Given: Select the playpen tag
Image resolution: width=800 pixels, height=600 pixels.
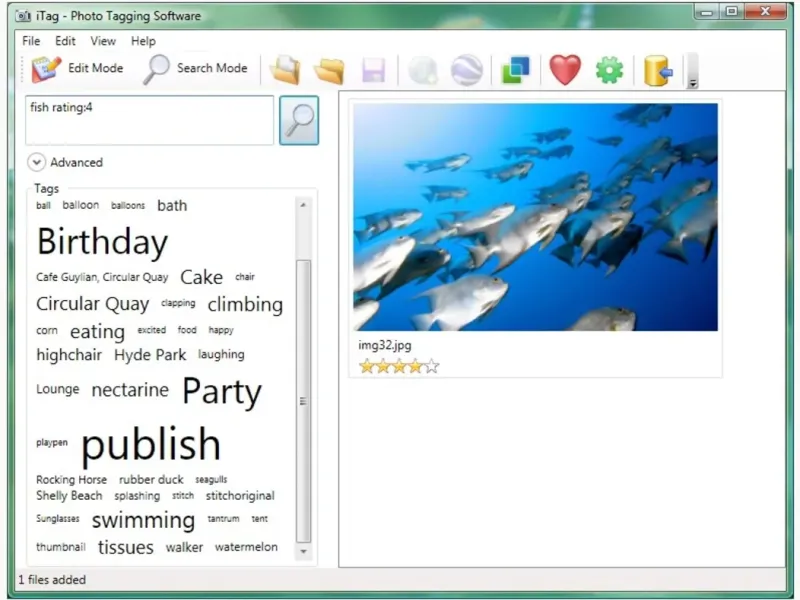Looking at the screenshot, I should click(x=52, y=443).
